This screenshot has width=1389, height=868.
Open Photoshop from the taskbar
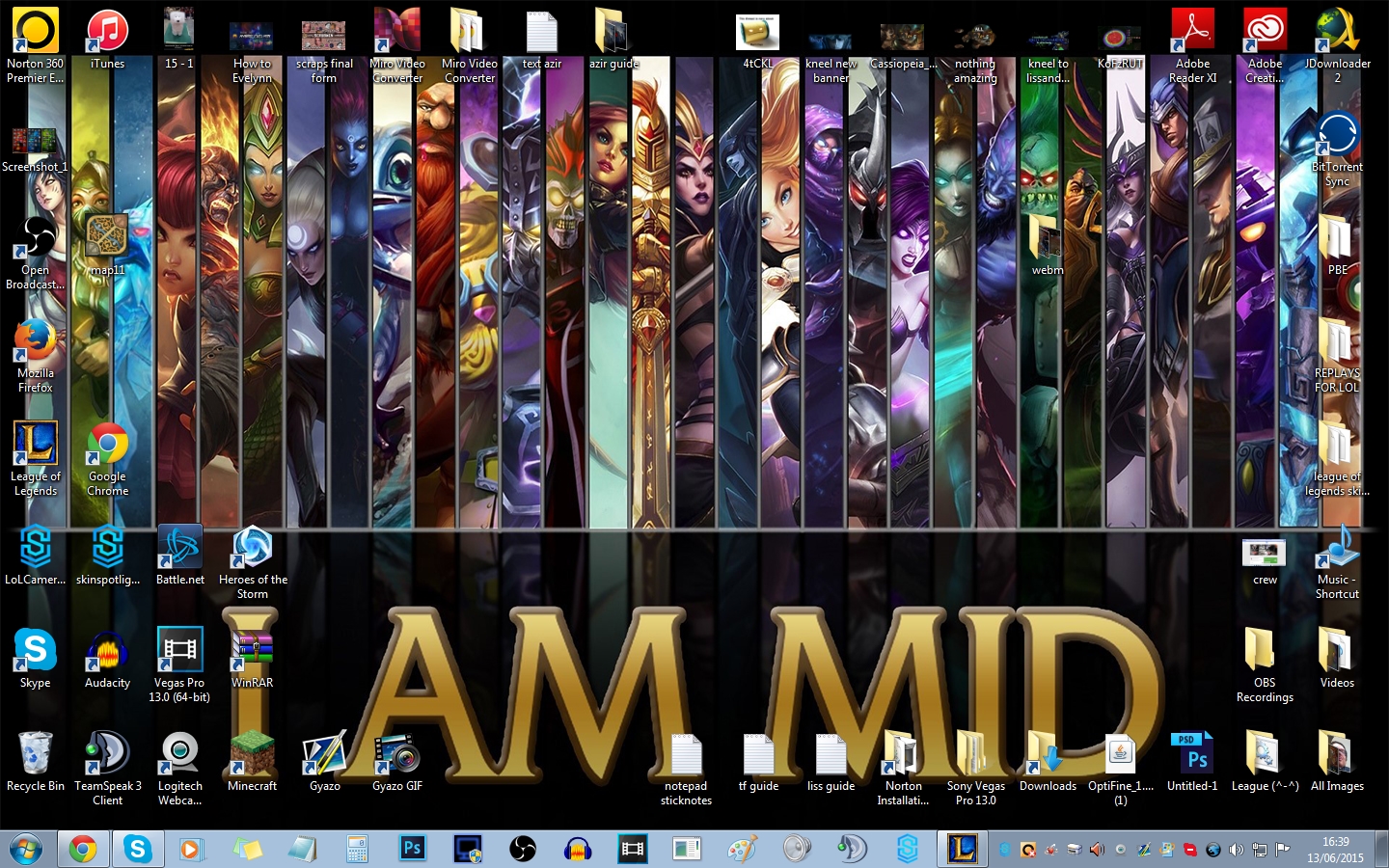click(x=412, y=849)
